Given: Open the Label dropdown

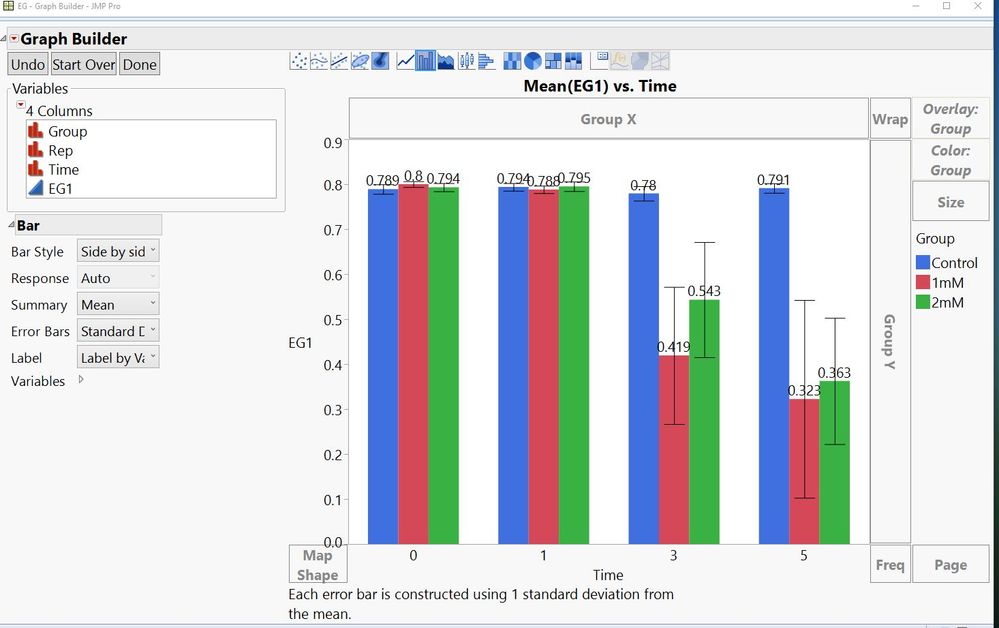Looking at the screenshot, I should click(x=118, y=358).
